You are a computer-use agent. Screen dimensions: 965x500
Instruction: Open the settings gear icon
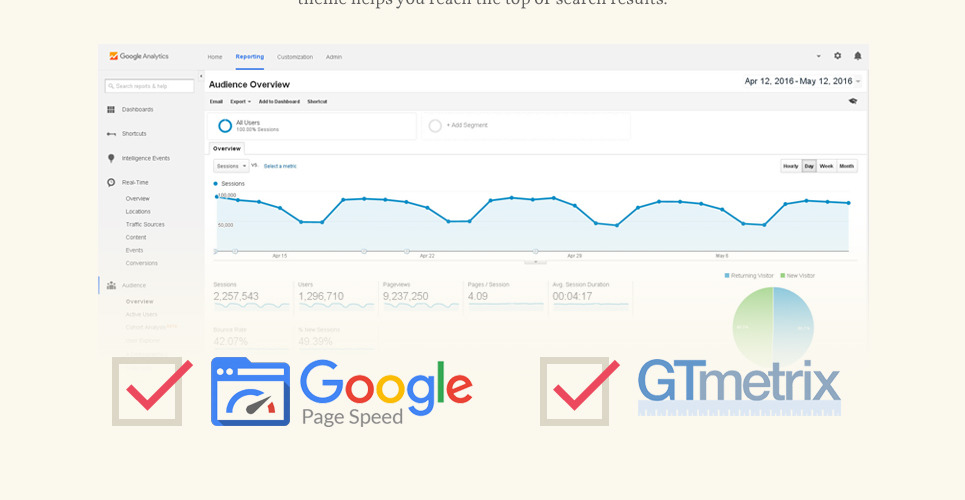[838, 56]
